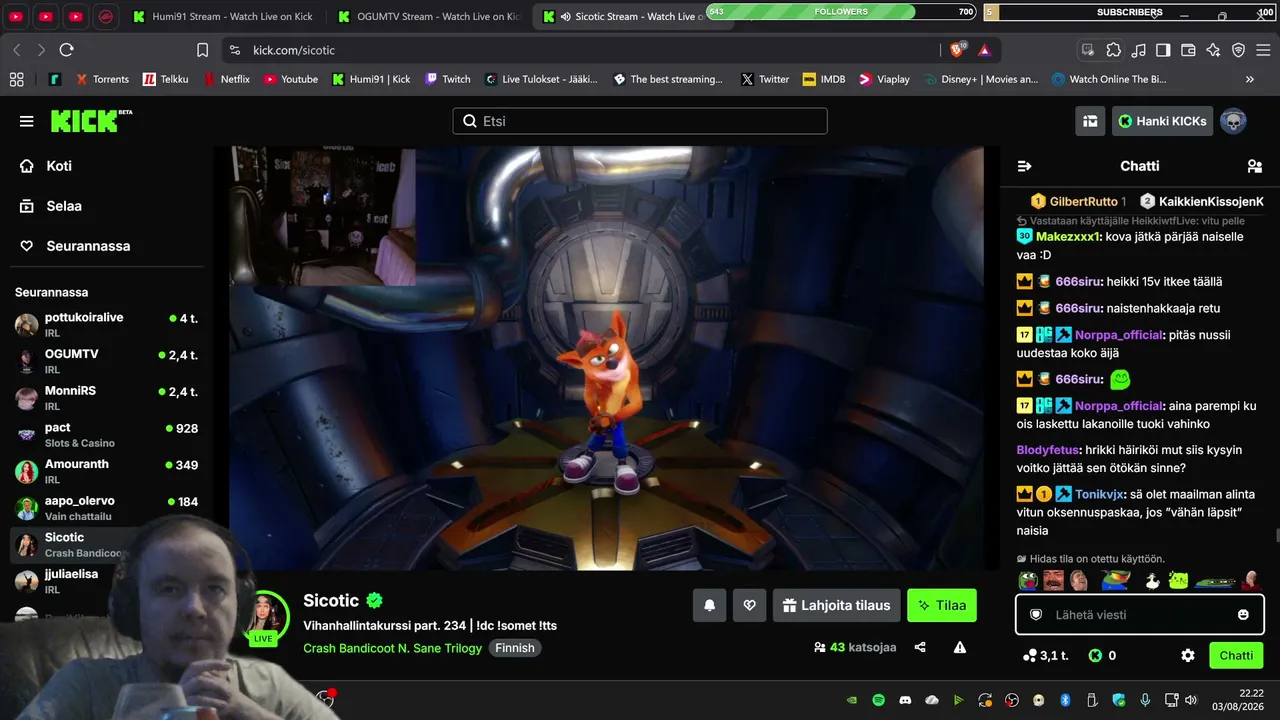Open MonniRS in the followed channels list

click(106, 398)
